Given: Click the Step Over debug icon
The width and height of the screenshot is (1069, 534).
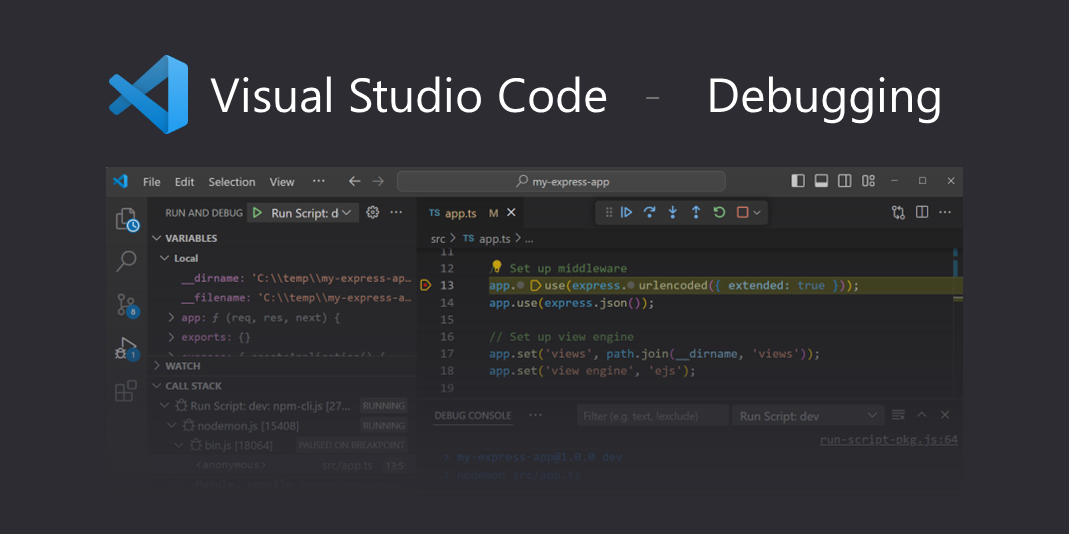Looking at the screenshot, I should (x=649, y=212).
